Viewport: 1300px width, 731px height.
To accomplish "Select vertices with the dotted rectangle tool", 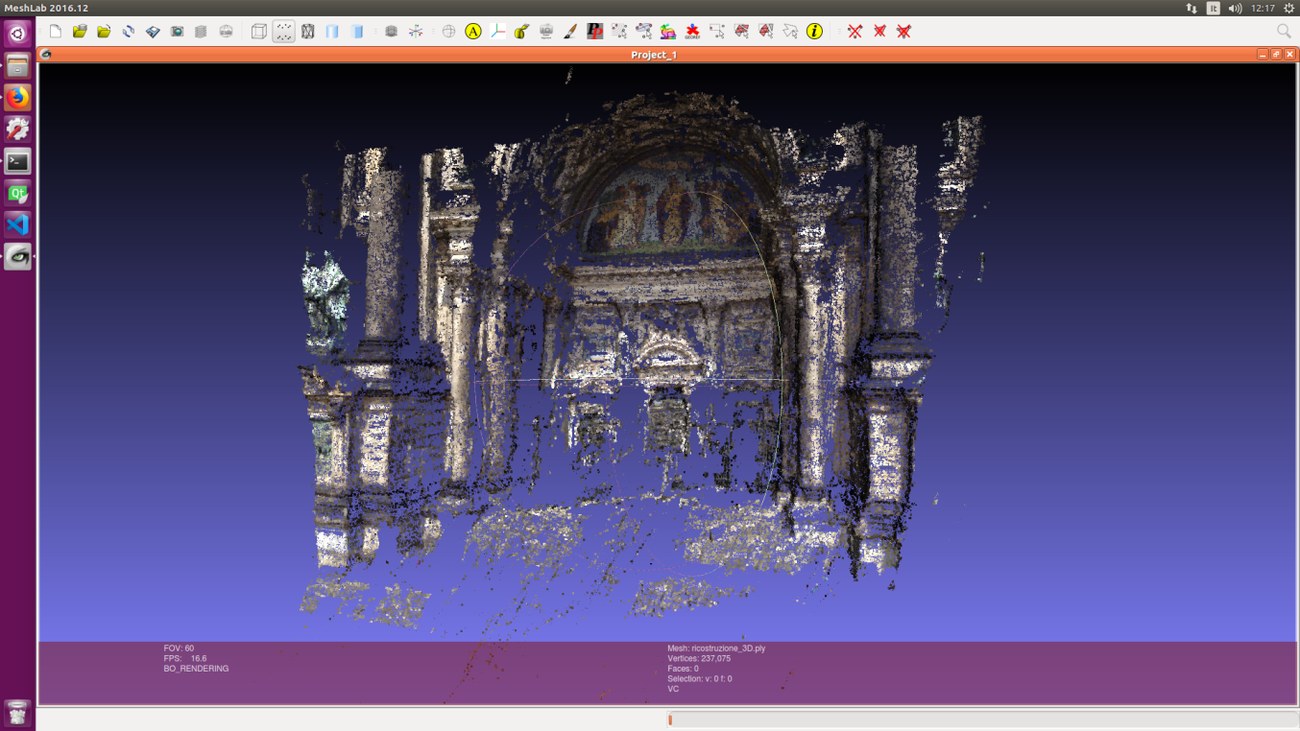I will [717, 31].
